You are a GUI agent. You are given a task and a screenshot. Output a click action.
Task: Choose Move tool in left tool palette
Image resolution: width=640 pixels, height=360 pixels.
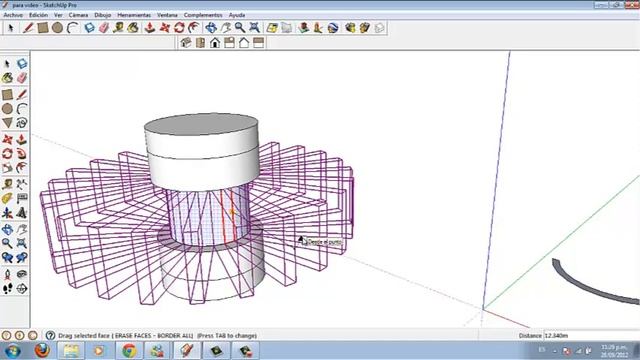point(7,140)
